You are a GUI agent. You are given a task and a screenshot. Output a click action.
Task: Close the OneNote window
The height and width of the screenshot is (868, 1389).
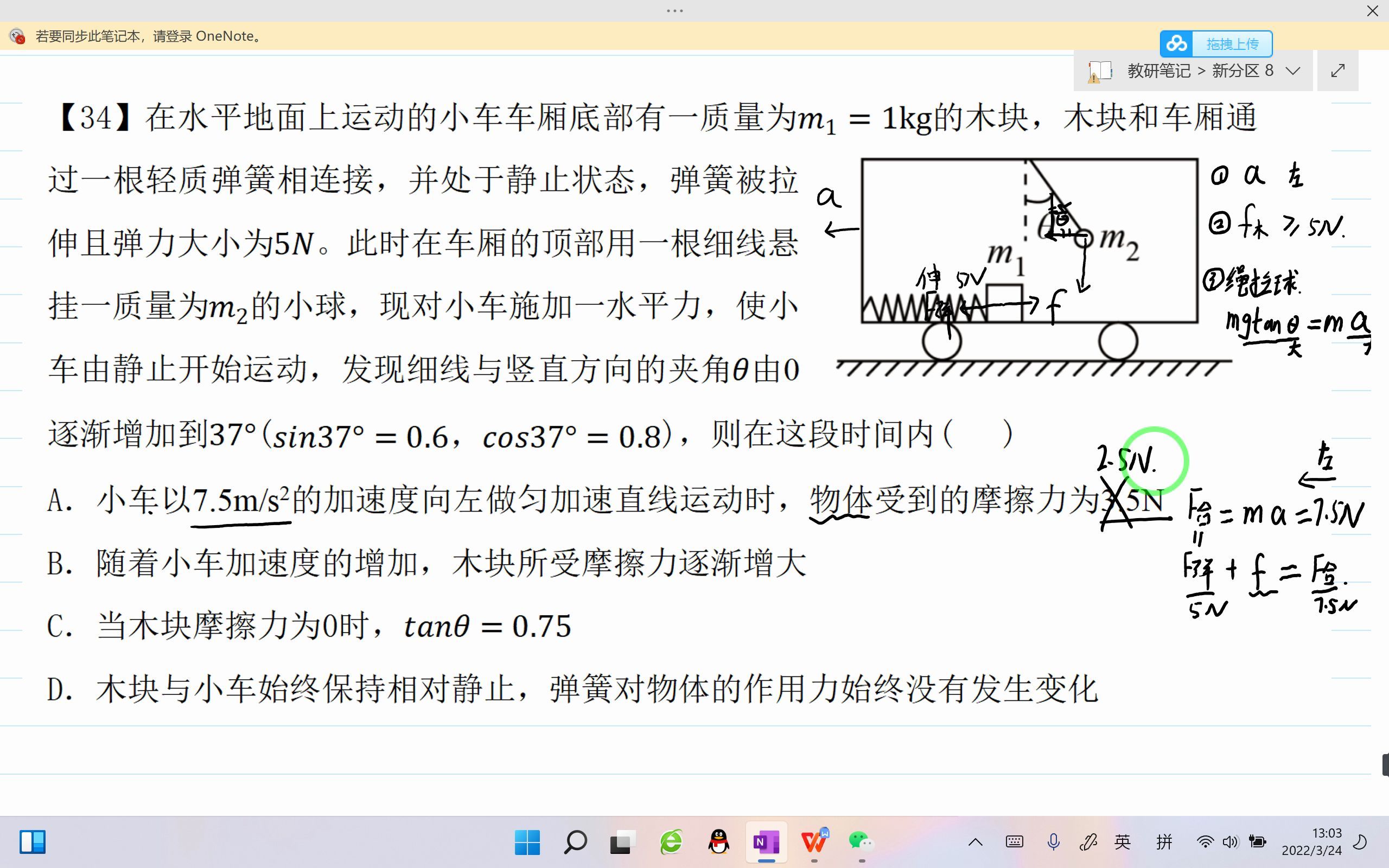(1372, 11)
